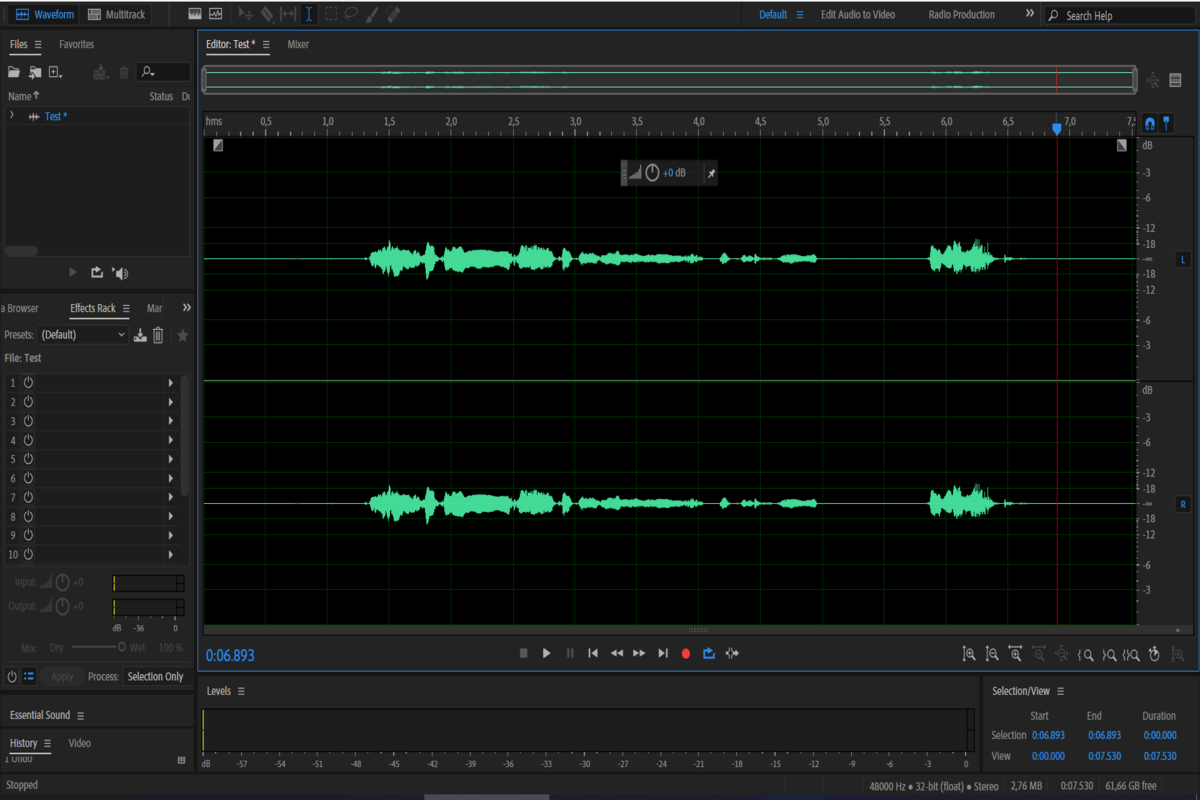Image resolution: width=1200 pixels, height=800 pixels.
Task: Delete the current effects rack preset
Action: pyautogui.click(x=158, y=335)
